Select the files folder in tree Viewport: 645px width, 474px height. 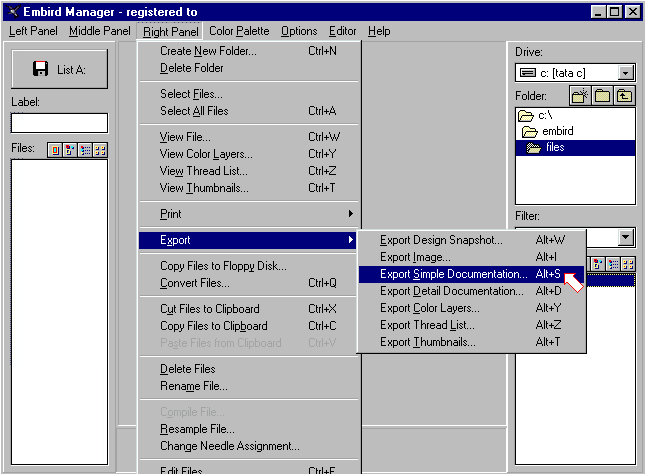[x=575, y=147]
